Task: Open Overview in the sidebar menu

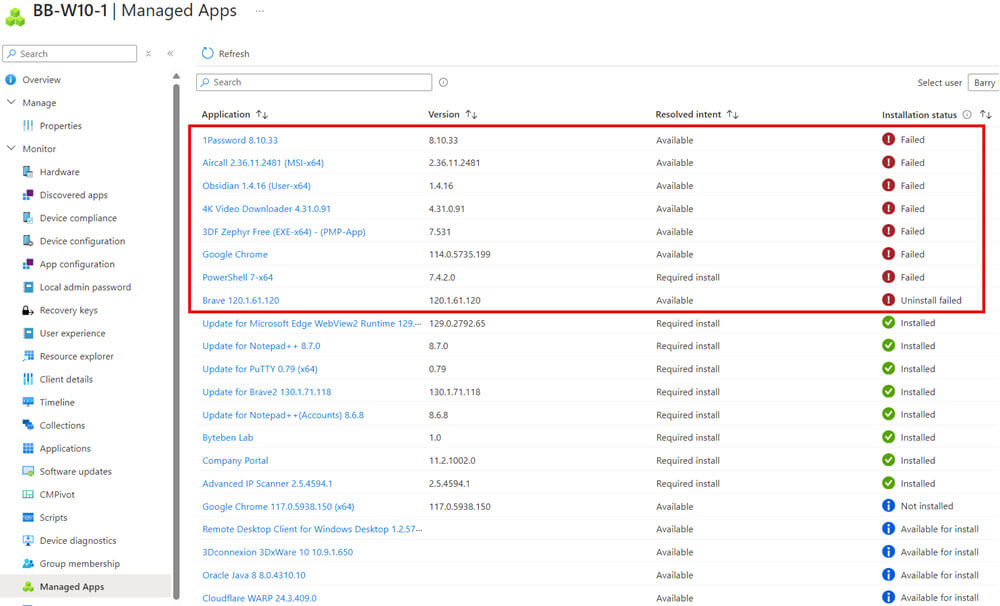Action: pos(41,80)
